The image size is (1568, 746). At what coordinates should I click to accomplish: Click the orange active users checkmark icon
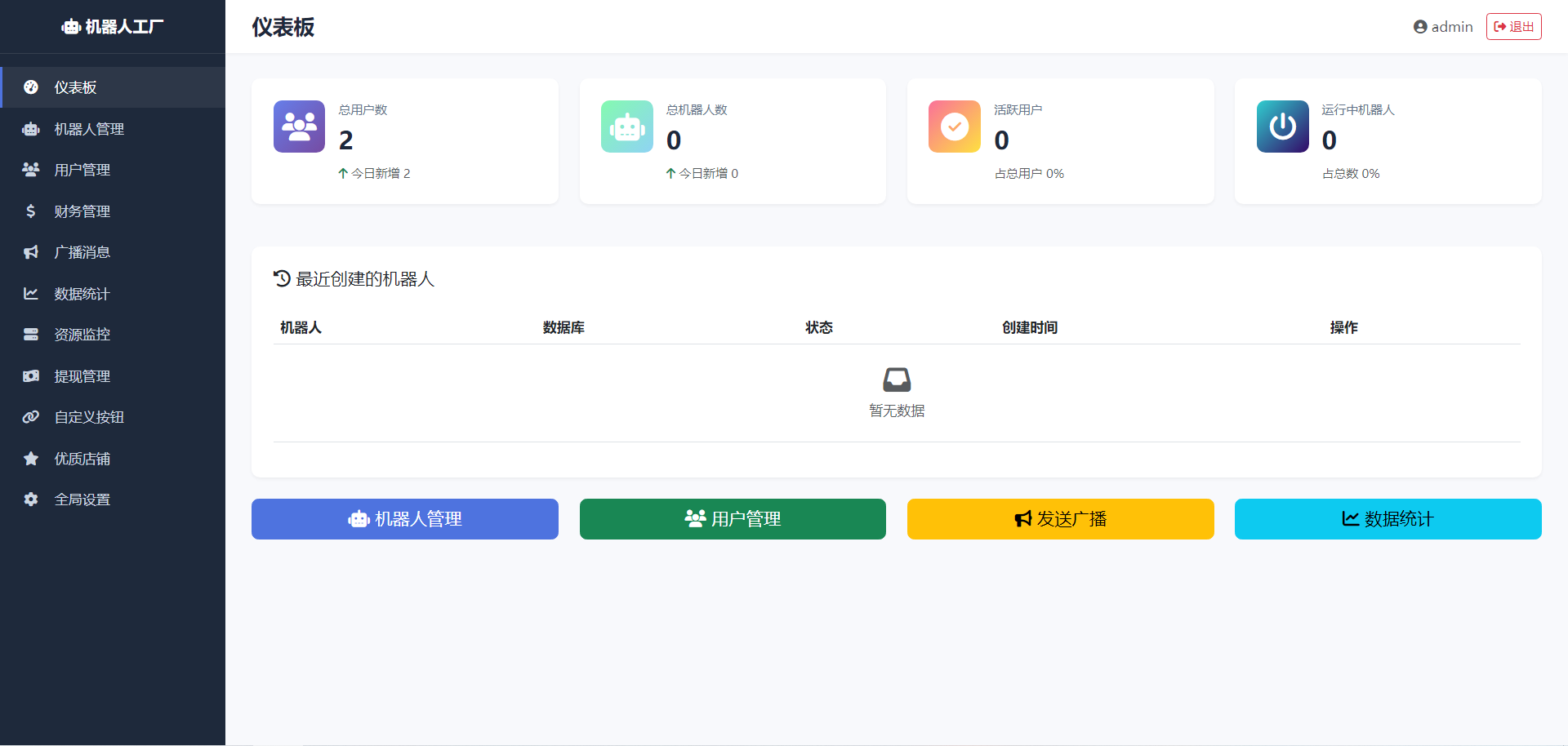pyautogui.click(x=954, y=127)
